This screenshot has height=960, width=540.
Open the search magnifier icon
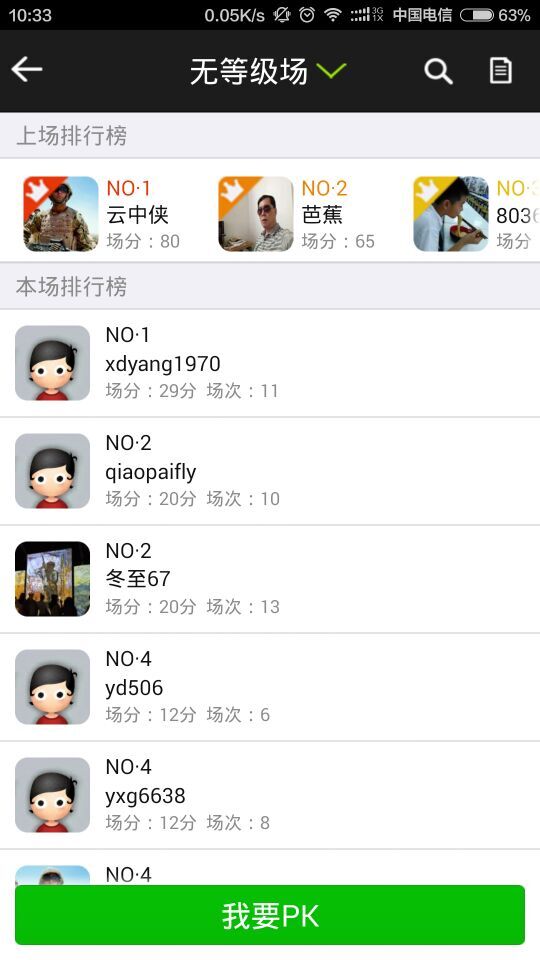438,71
